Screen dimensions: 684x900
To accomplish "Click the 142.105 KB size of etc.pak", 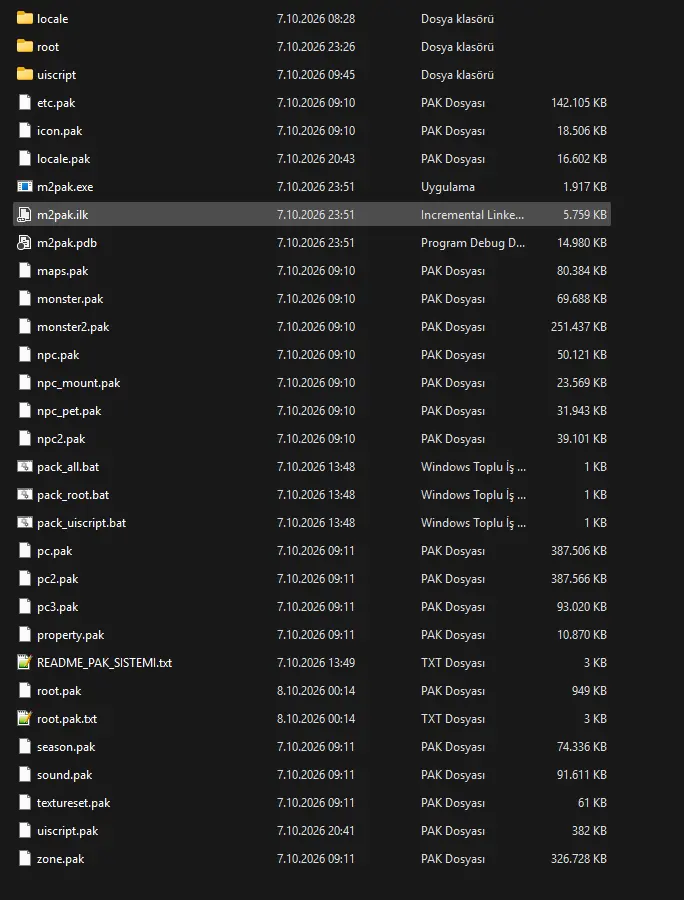I will tap(579, 103).
